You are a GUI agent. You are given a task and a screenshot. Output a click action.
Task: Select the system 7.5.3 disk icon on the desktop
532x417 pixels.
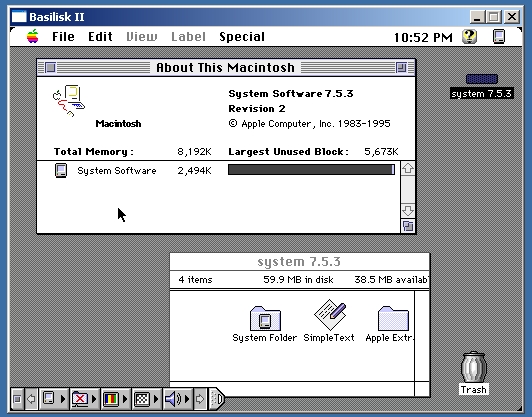click(482, 79)
